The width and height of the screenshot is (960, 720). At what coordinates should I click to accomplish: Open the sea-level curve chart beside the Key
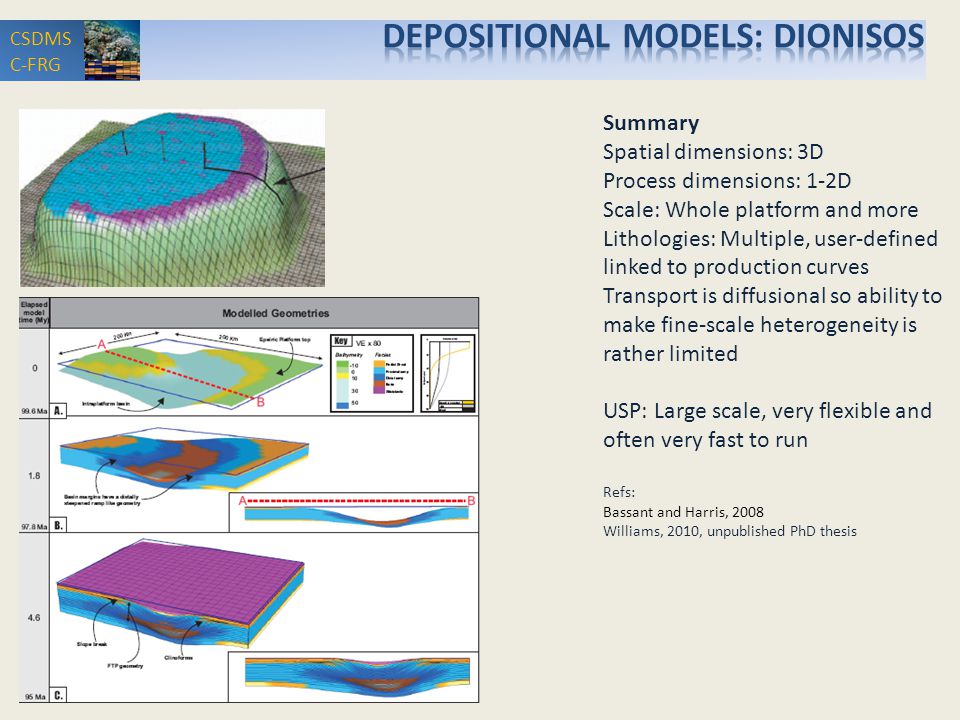tap(448, 373)
